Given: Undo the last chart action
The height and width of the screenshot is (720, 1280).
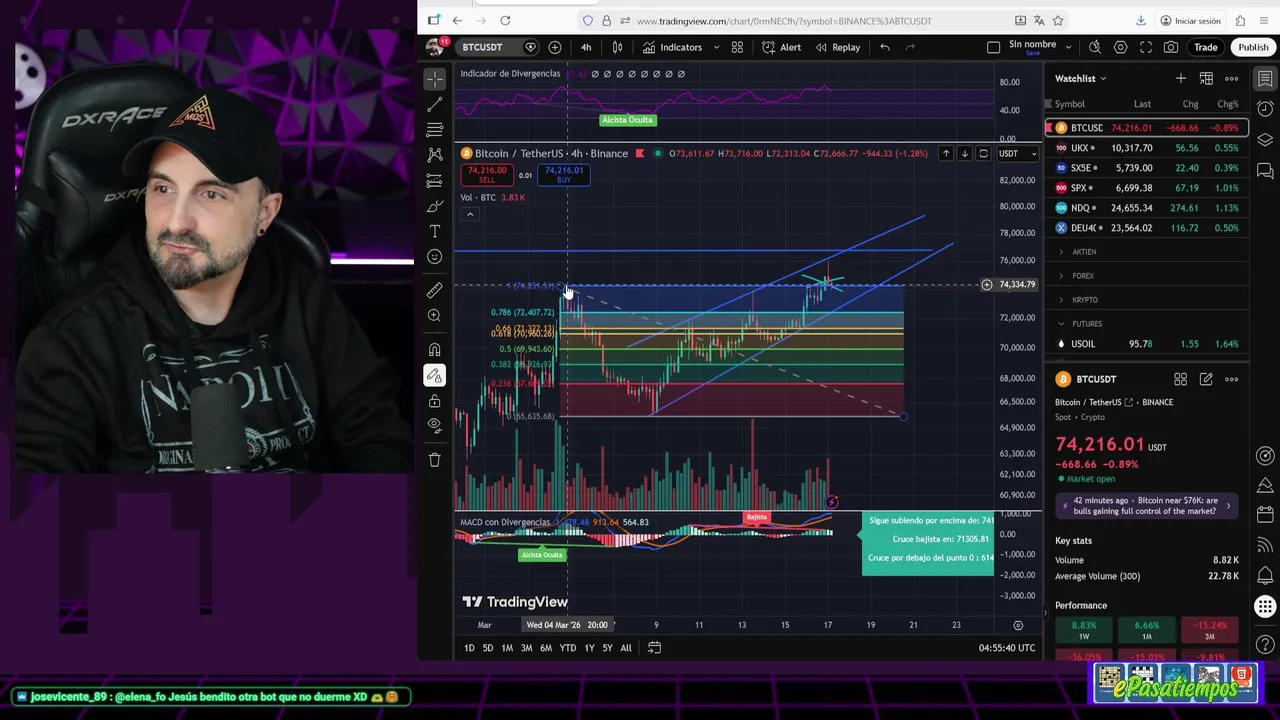Looking at the screenshot, I should 885,47.
